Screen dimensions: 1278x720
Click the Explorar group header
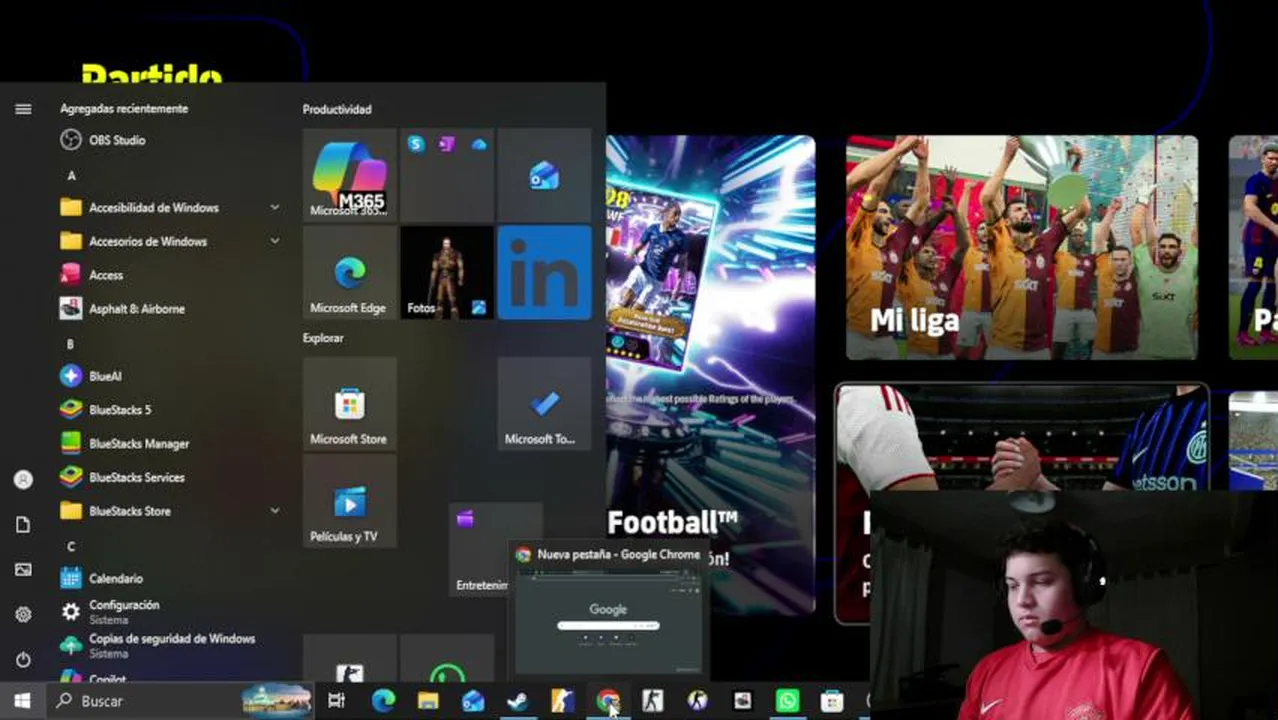pyautogui.click(x=323, y=338)
